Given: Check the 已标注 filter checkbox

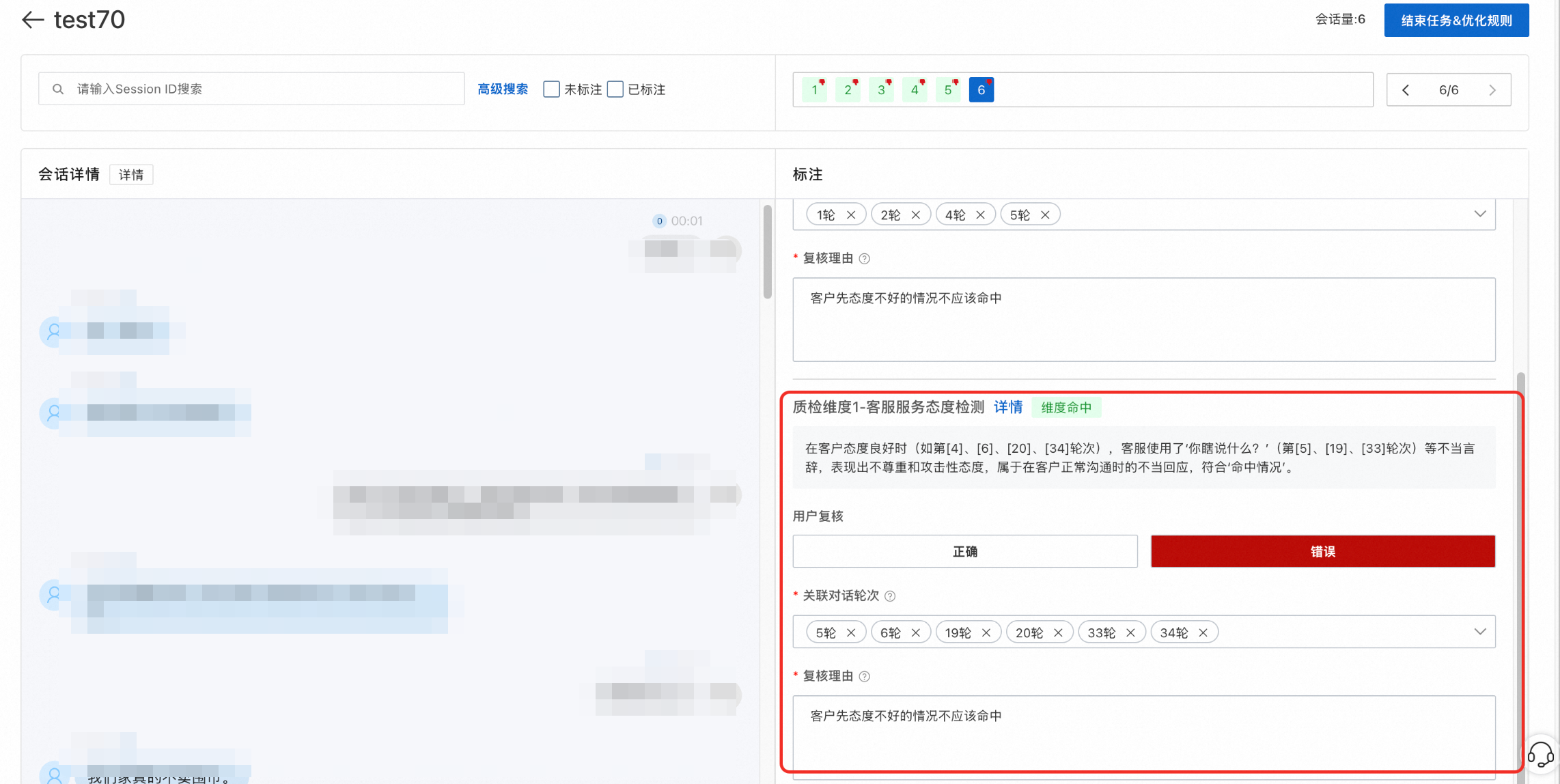Looking at the screenshot, I should click(615, 89).
